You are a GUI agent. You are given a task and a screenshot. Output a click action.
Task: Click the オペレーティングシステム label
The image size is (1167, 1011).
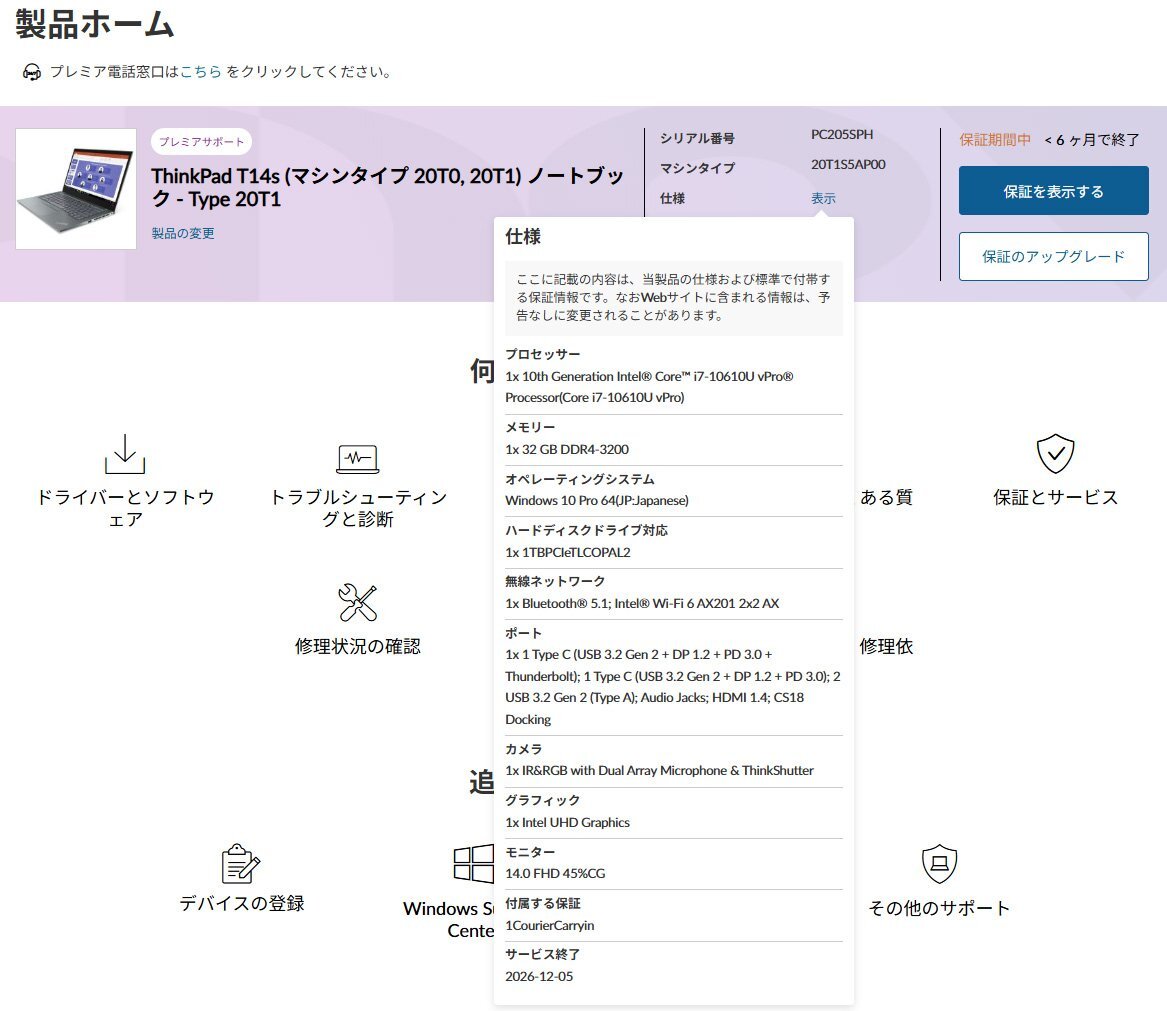click(580, 479)
